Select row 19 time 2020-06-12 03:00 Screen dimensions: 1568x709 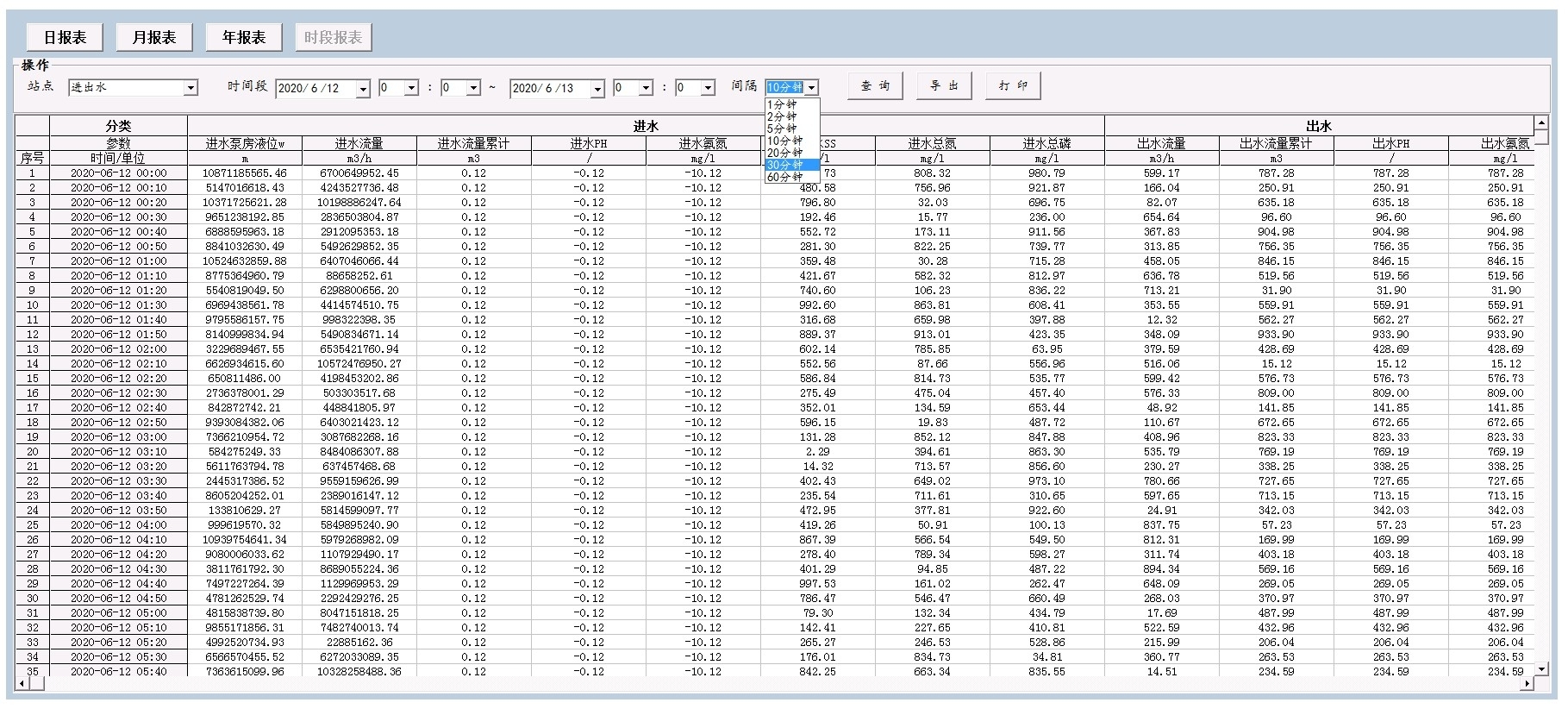click(x=118, y=437)
